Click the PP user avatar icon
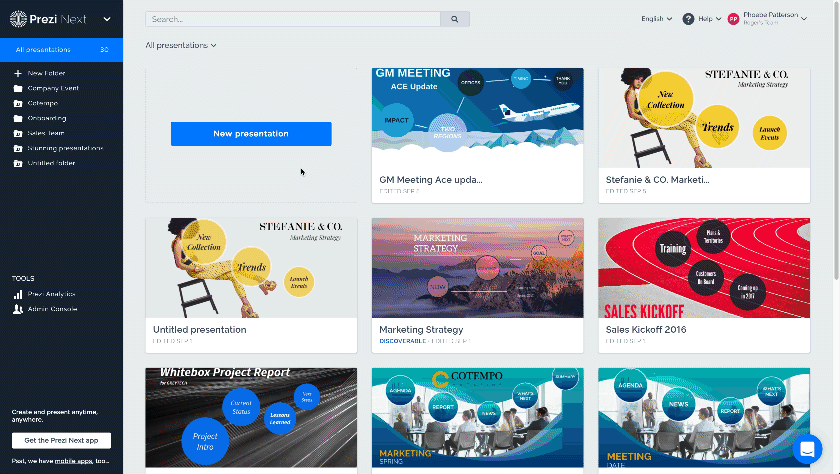The image size is (840, 474). click(x=733, y=19)
